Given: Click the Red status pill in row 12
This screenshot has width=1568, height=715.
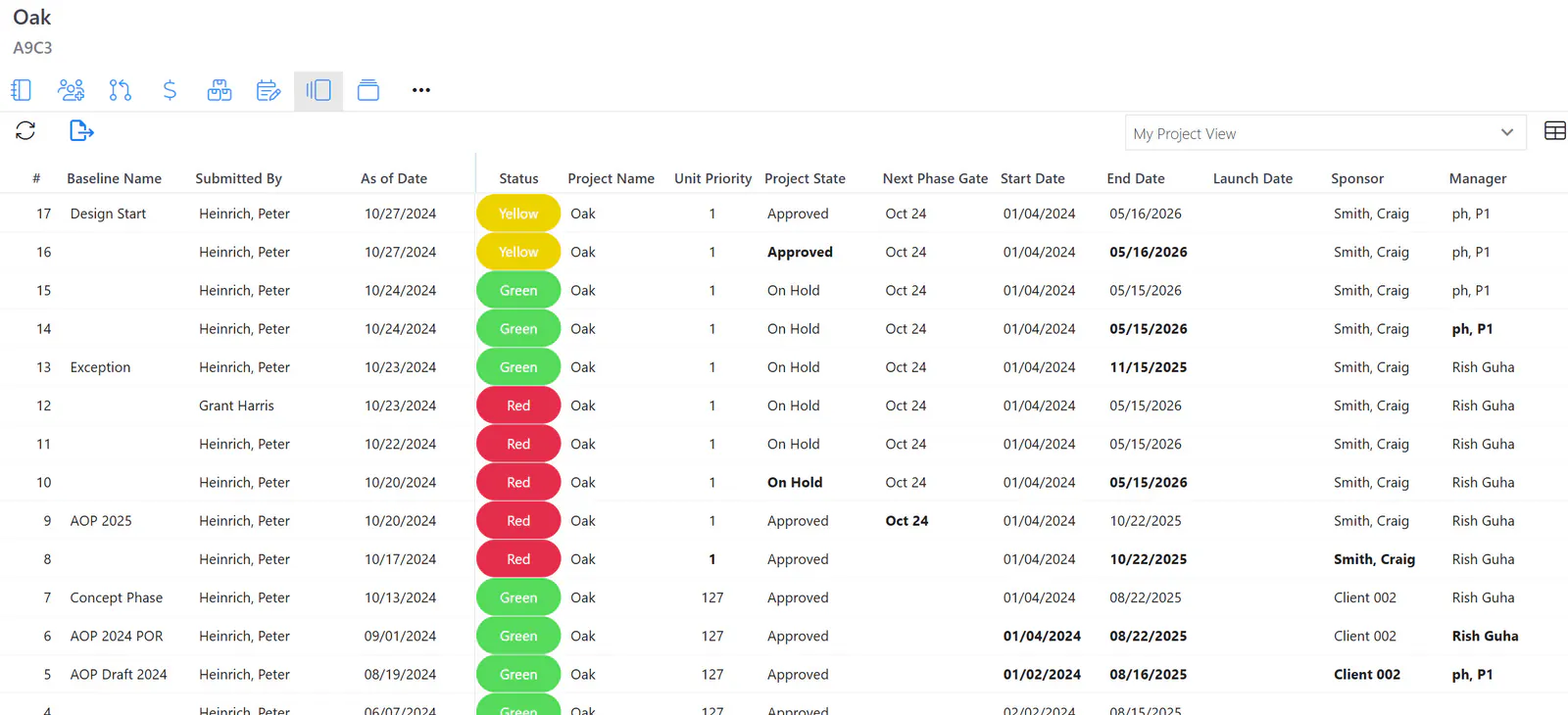Looking at the screenshot, I should [x=518, y=405].
